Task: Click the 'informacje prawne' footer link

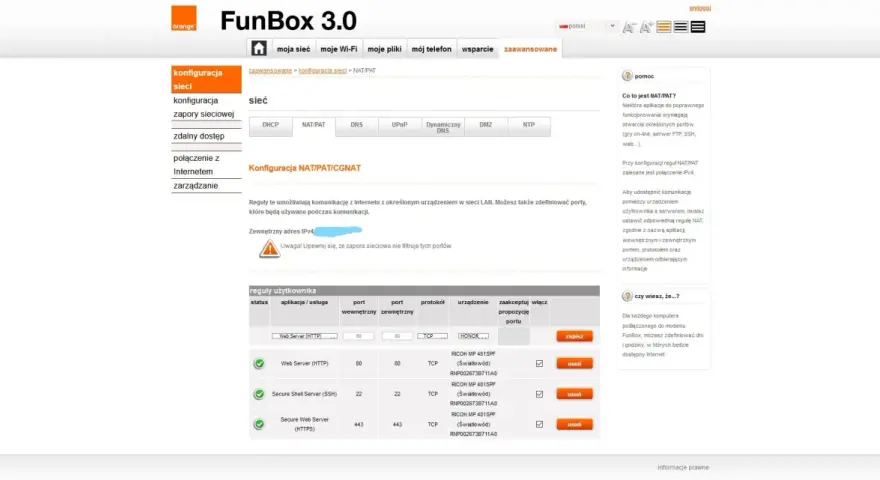Action: 683,467
